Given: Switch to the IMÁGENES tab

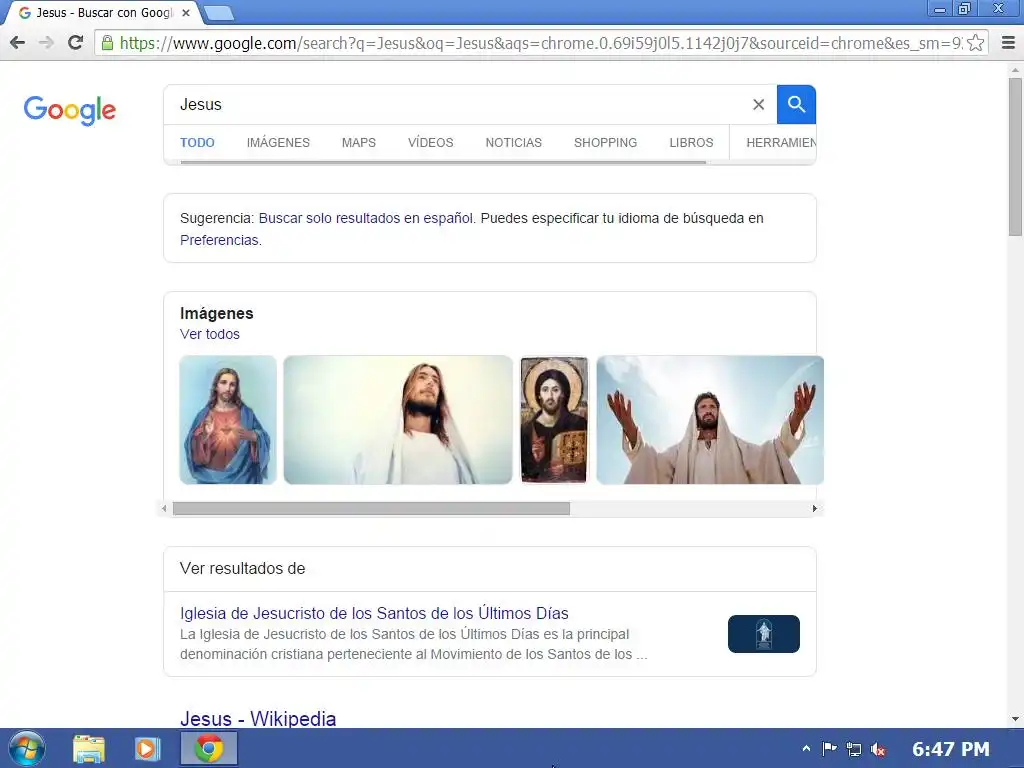Looking at the screenshot, I should (278, 142).
